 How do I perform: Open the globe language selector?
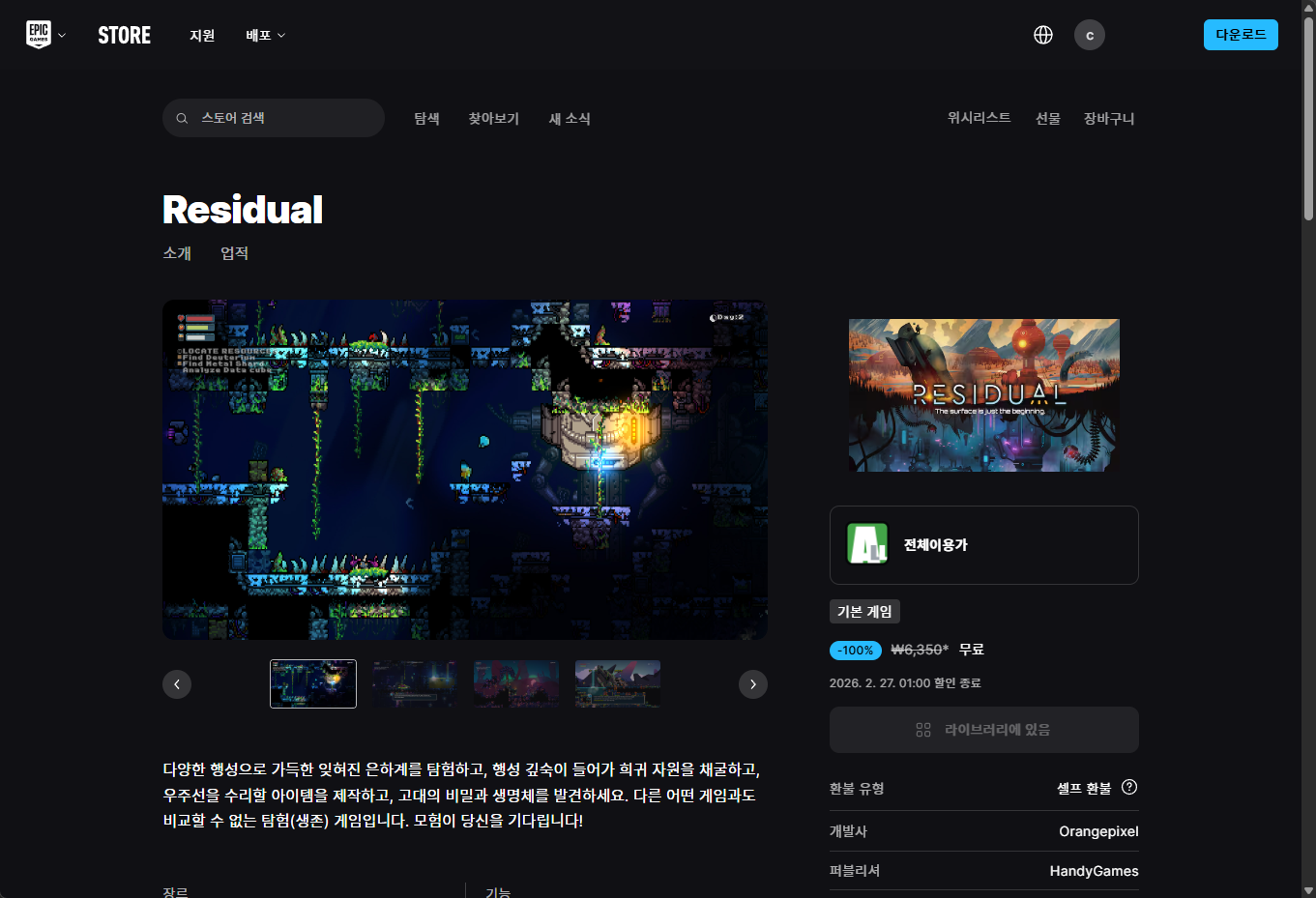[1043, 35]
